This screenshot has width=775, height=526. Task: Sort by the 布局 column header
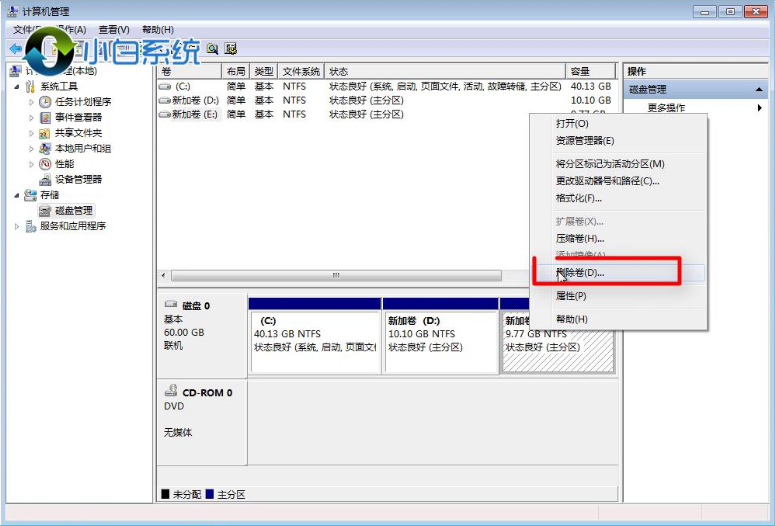pos(236,72)
